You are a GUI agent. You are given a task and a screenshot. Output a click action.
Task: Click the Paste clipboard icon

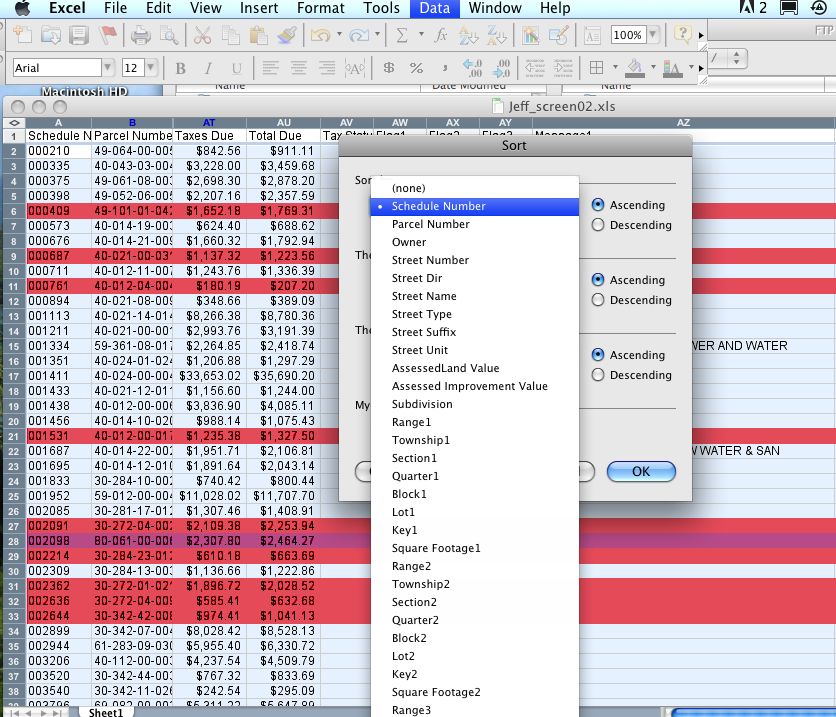[x=259, y=35]
